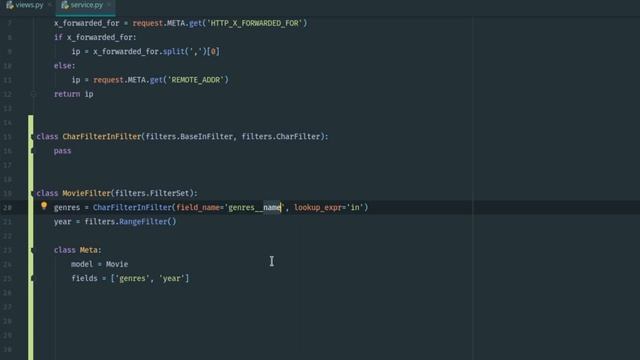Viewport: 640px width, 360px height.
Task: Click 'HTTP_X_FORWARDED_FOR' string literal
Action: point(255,23)
